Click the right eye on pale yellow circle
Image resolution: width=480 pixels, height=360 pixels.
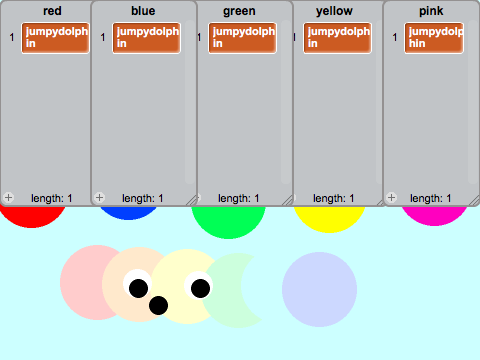click(199, 285)
